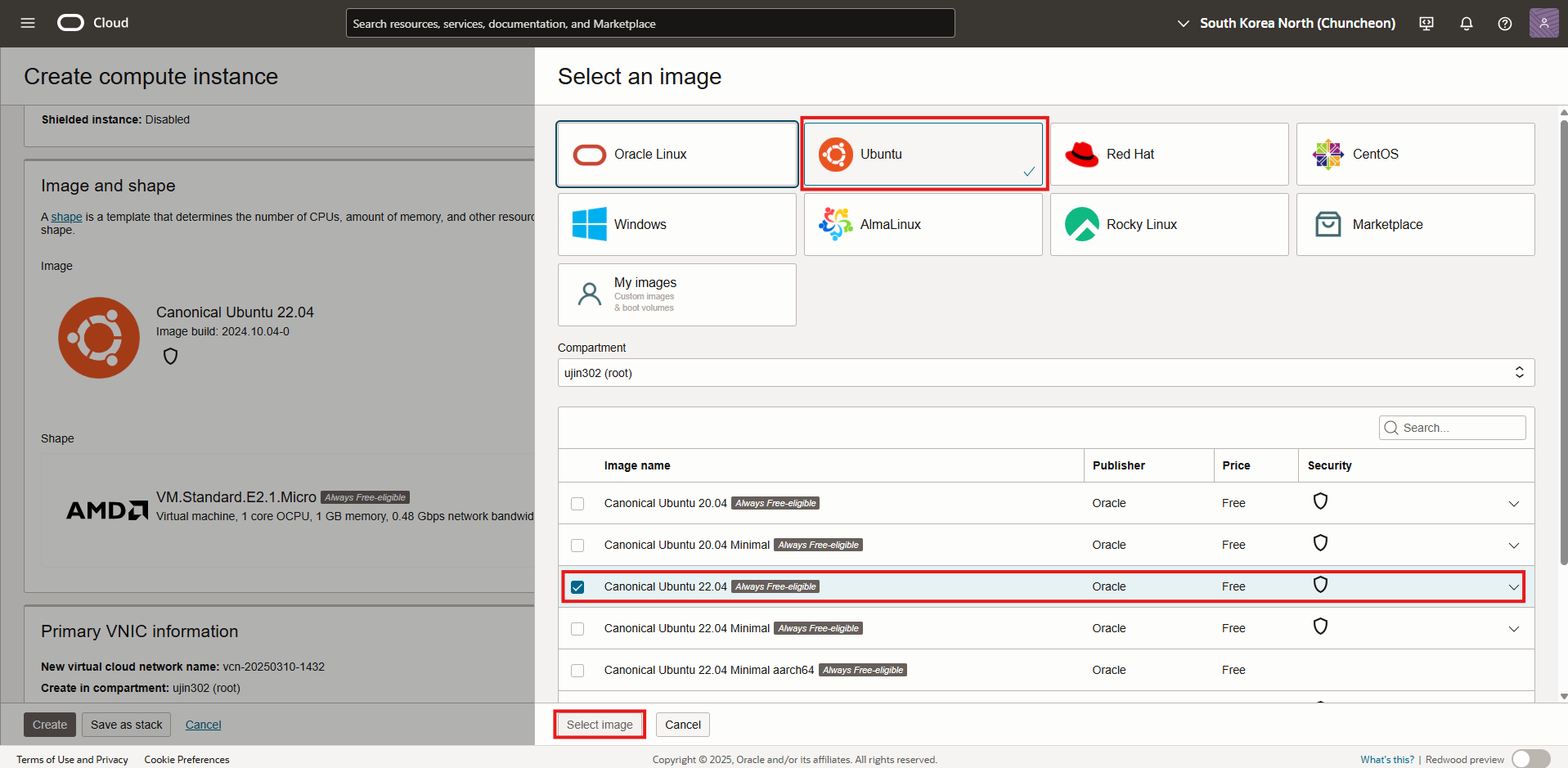Check Canonical Ubuntu 20.04 Minimal checkbox
The height and width of the screenshot is (768, 1568).
577,546
